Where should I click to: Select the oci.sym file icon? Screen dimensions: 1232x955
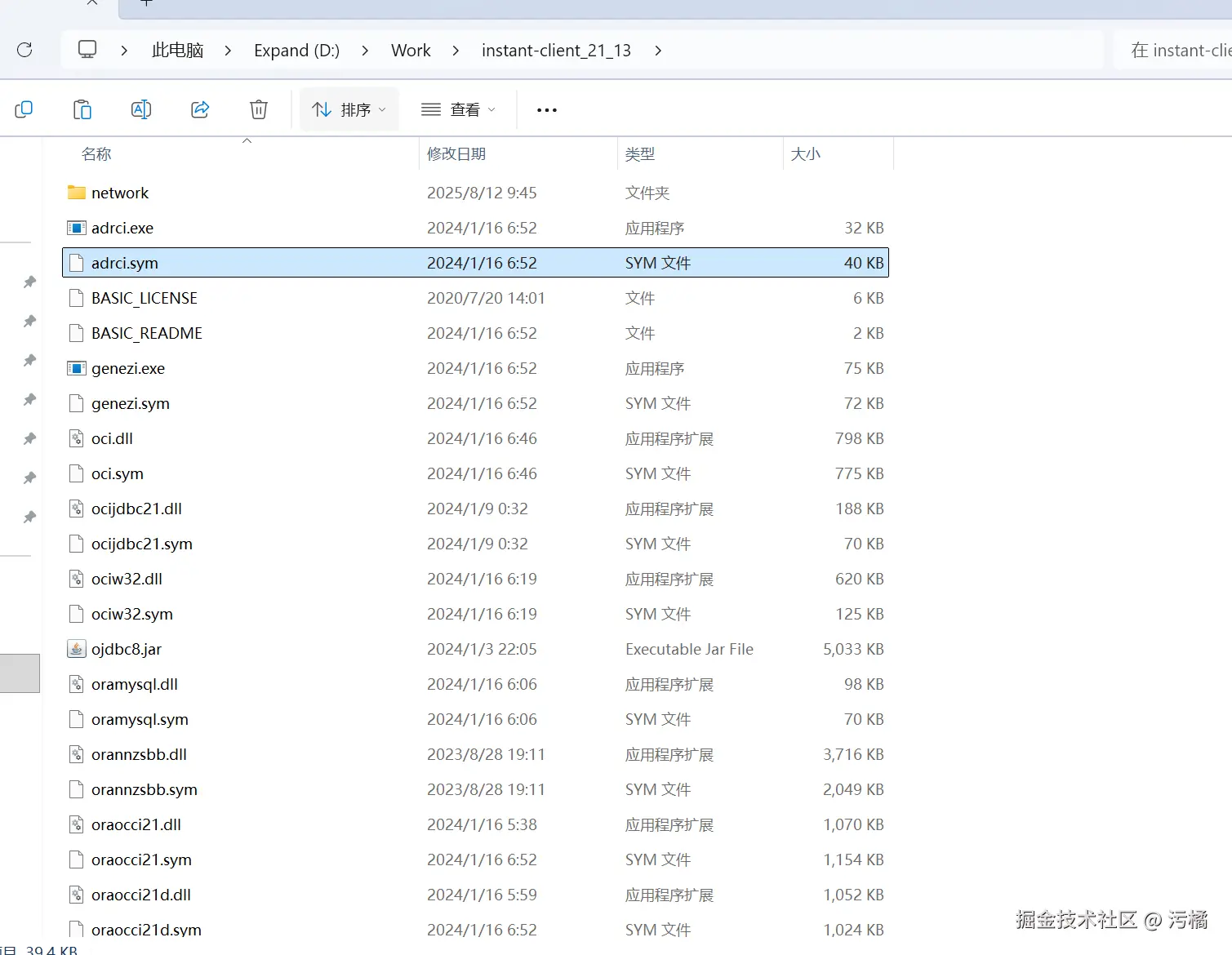(x=77, y=473)
